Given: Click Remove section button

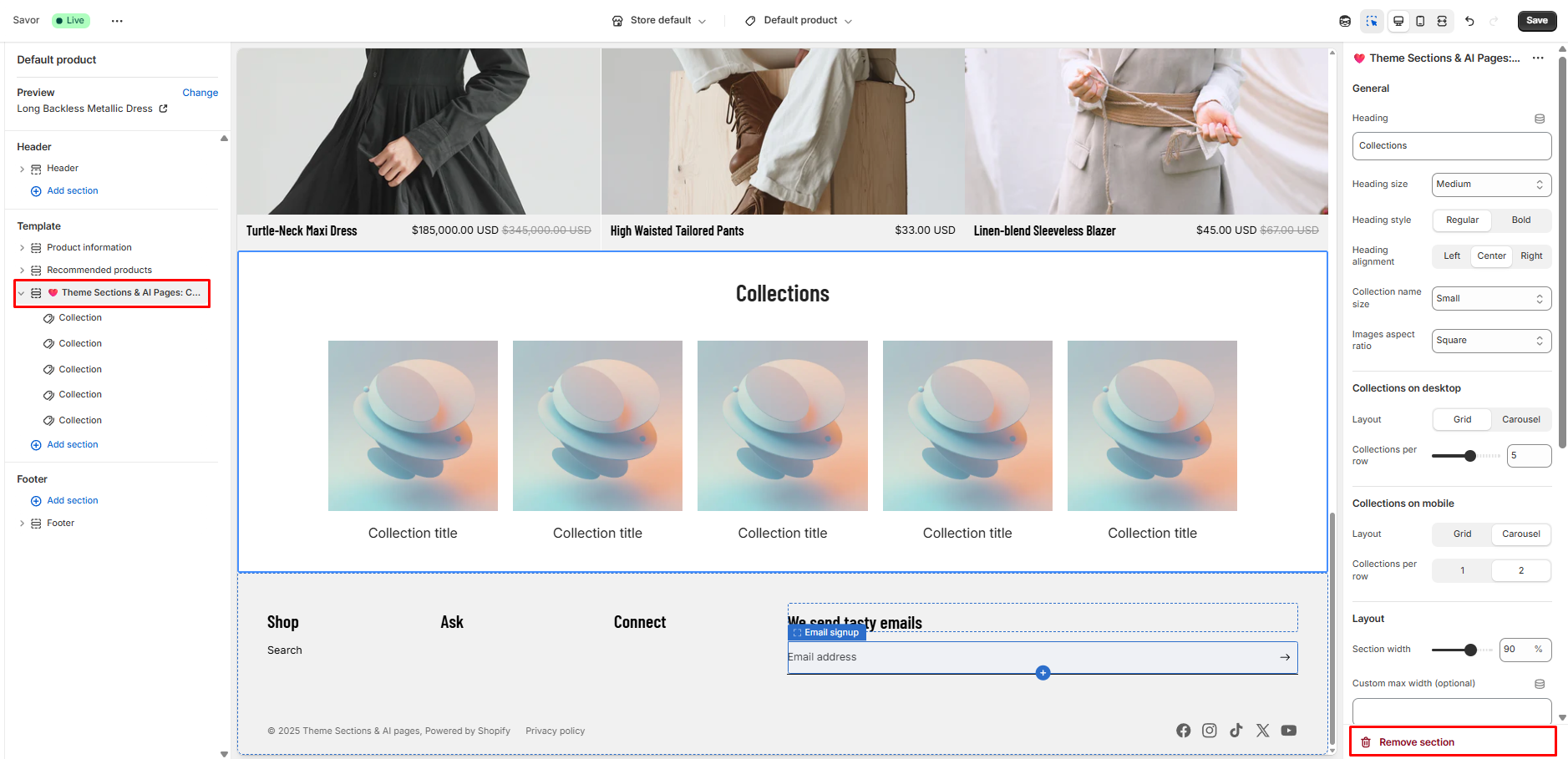Looking at the screenshot, I should point(1453,742).
